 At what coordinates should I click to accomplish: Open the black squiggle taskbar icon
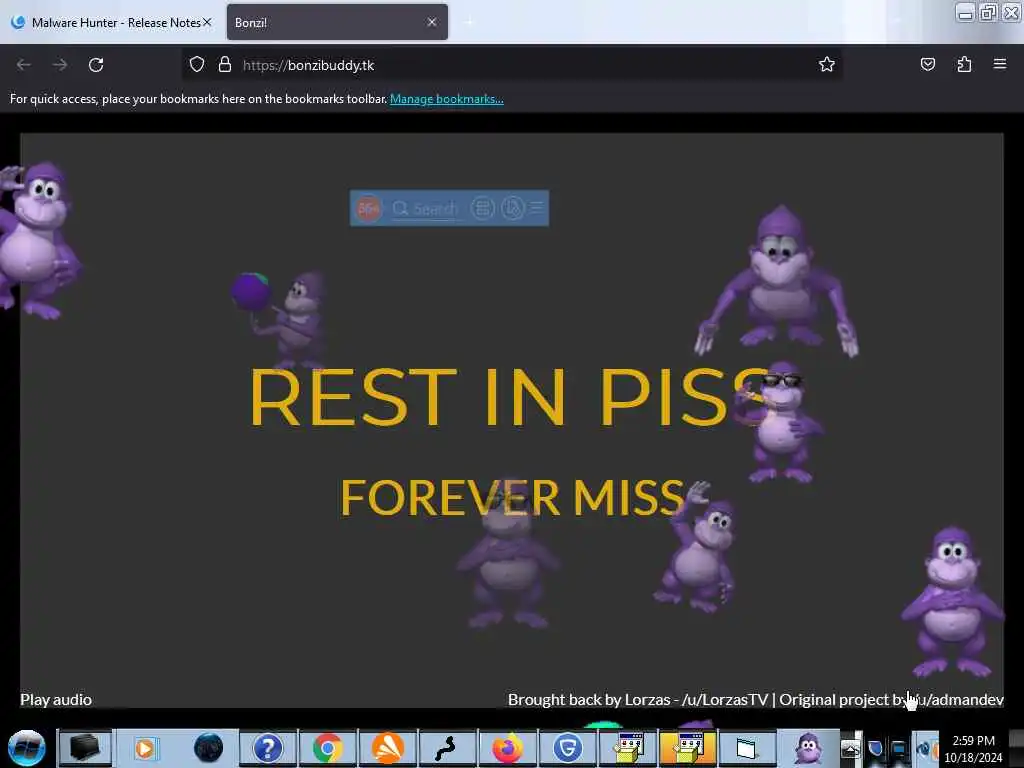click(x=447, y=748)
